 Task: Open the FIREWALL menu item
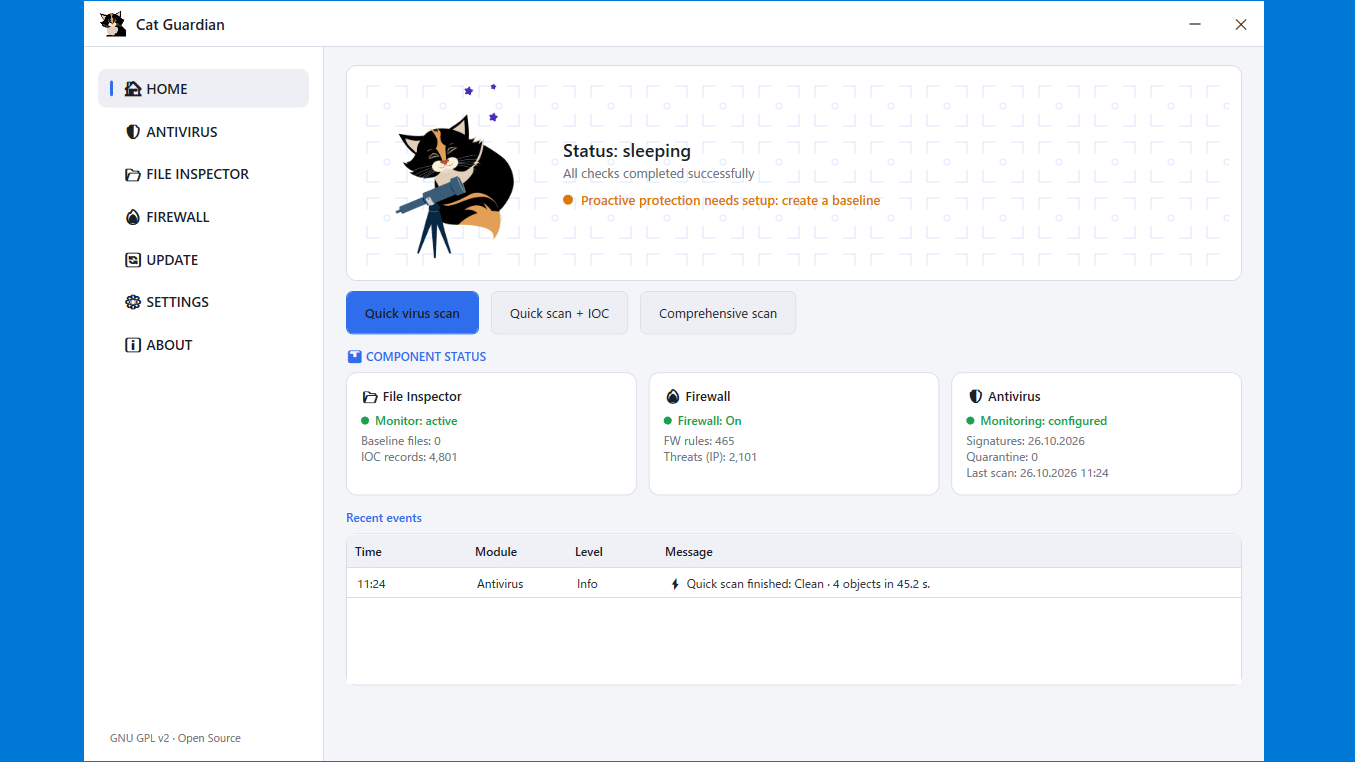coord(204,217)
